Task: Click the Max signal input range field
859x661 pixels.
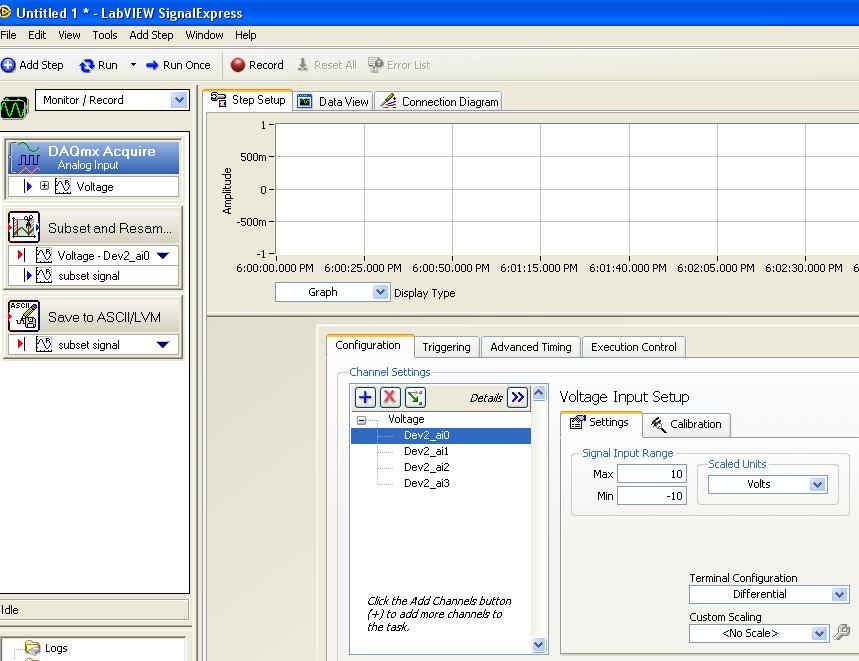Action: pyautogui.click(x=652, y=474)
